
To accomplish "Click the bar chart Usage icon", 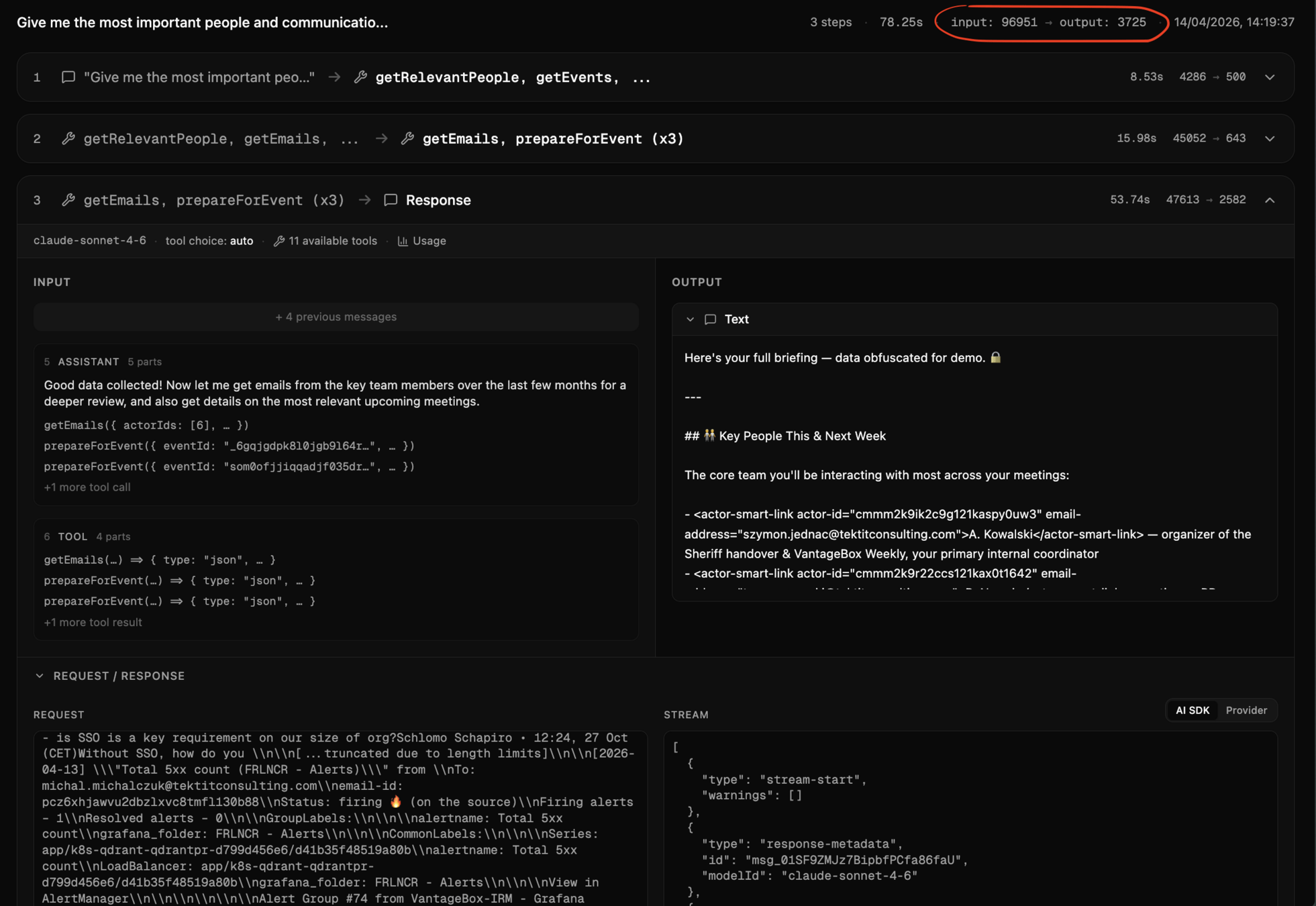I will pos(403,241).
